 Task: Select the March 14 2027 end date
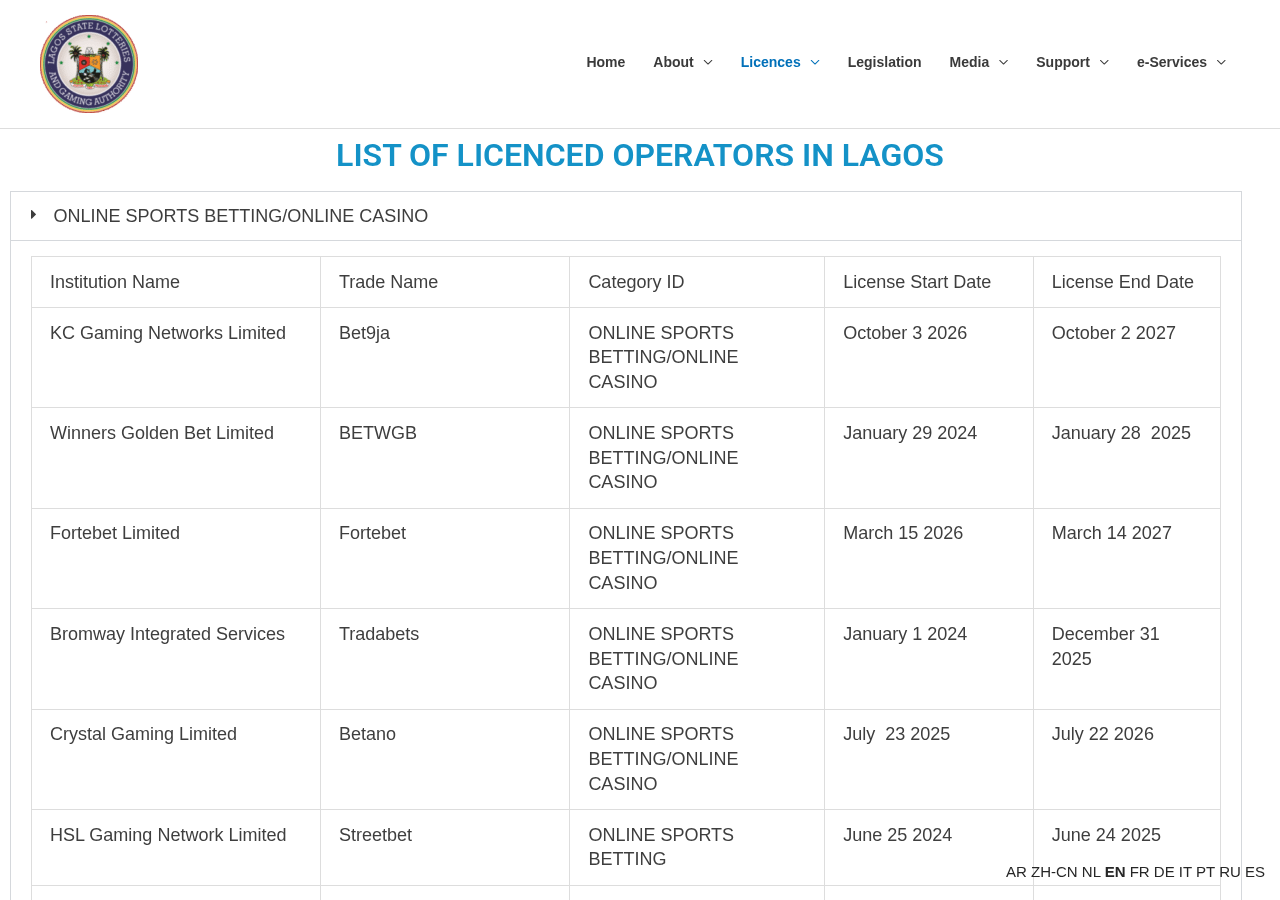(1127, 559)
